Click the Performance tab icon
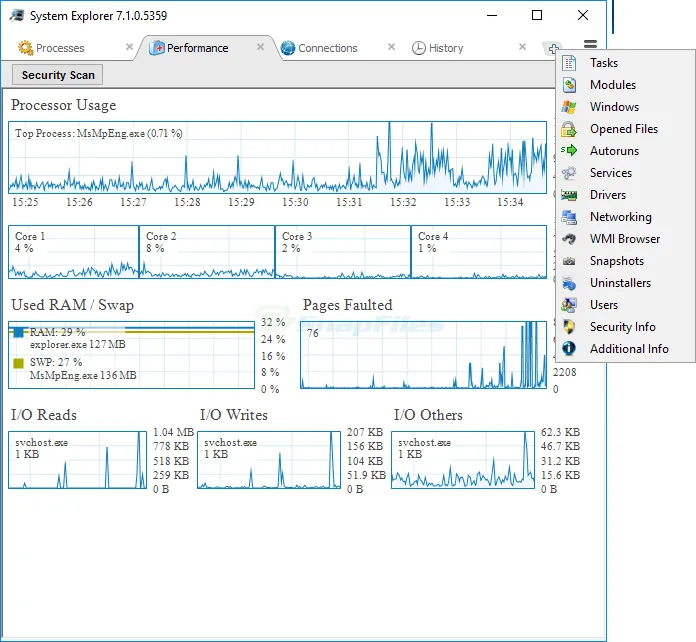The image size is (696, 642). [157, 48]
